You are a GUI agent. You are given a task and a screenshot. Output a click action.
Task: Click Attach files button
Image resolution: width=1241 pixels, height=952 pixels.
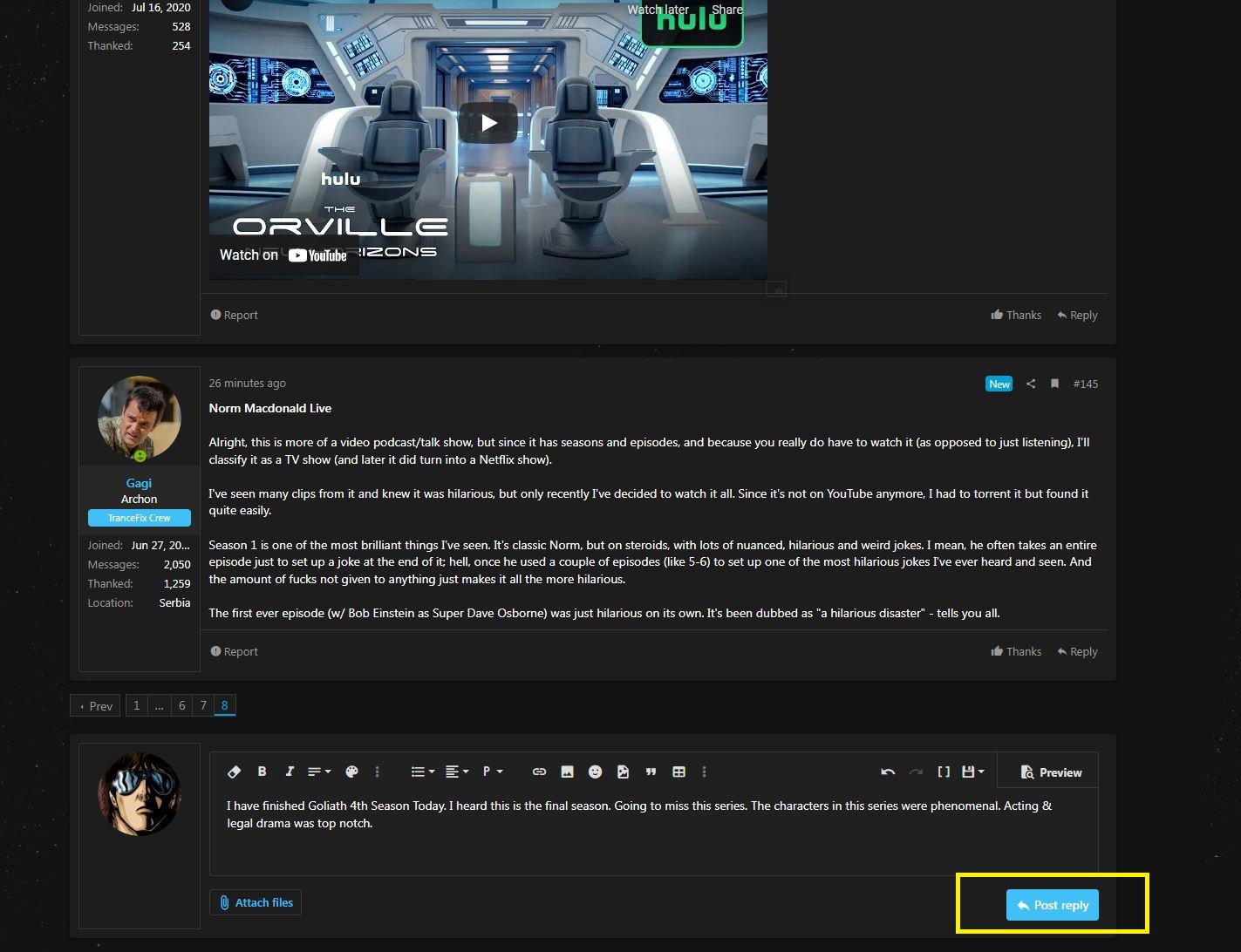point(256,902)
